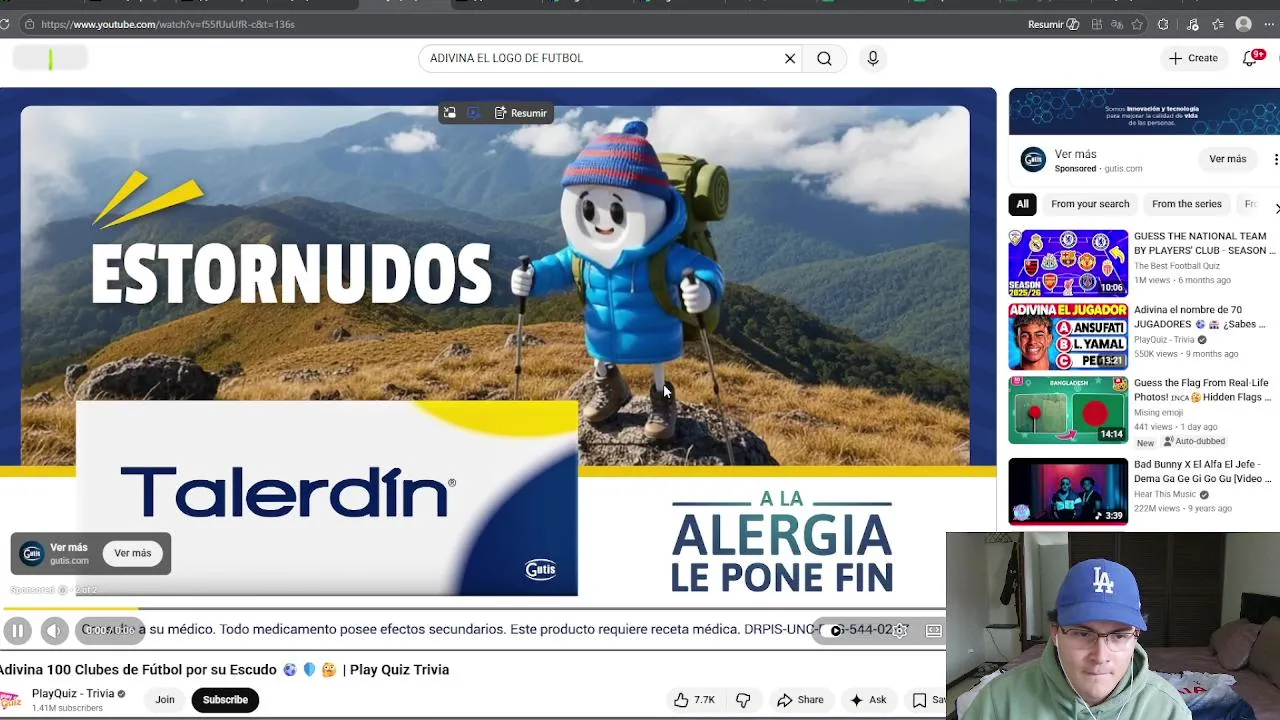Click The Best Football Quiz channel name
This screenshot has width=1280, height=720.
tap(1177, 266)
